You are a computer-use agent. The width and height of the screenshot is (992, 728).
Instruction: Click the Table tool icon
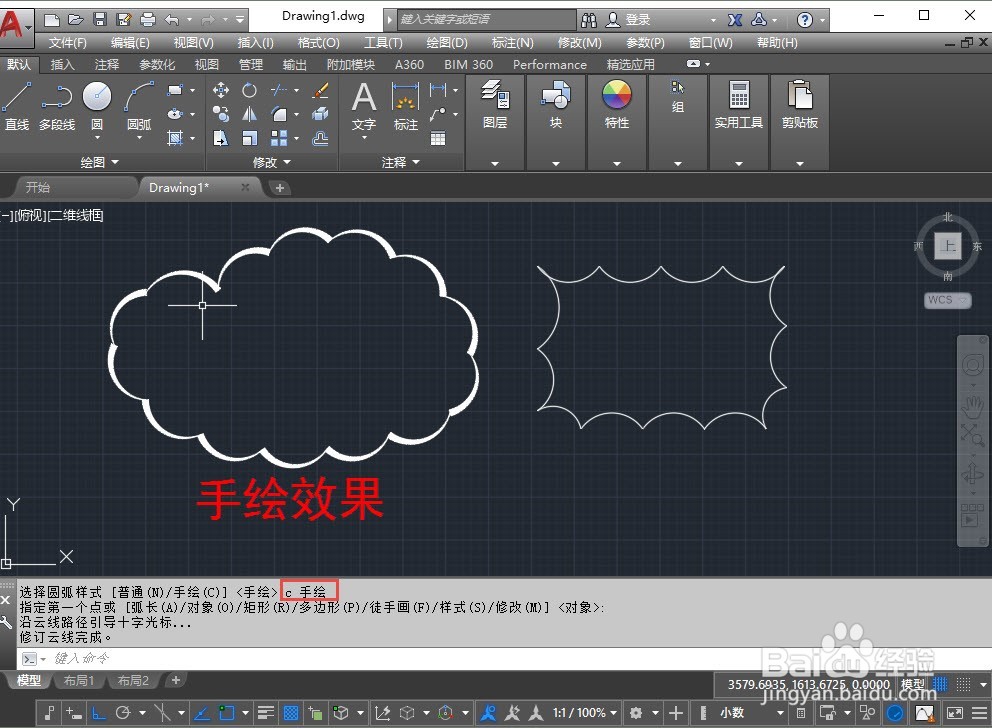[x=438, y=139]
